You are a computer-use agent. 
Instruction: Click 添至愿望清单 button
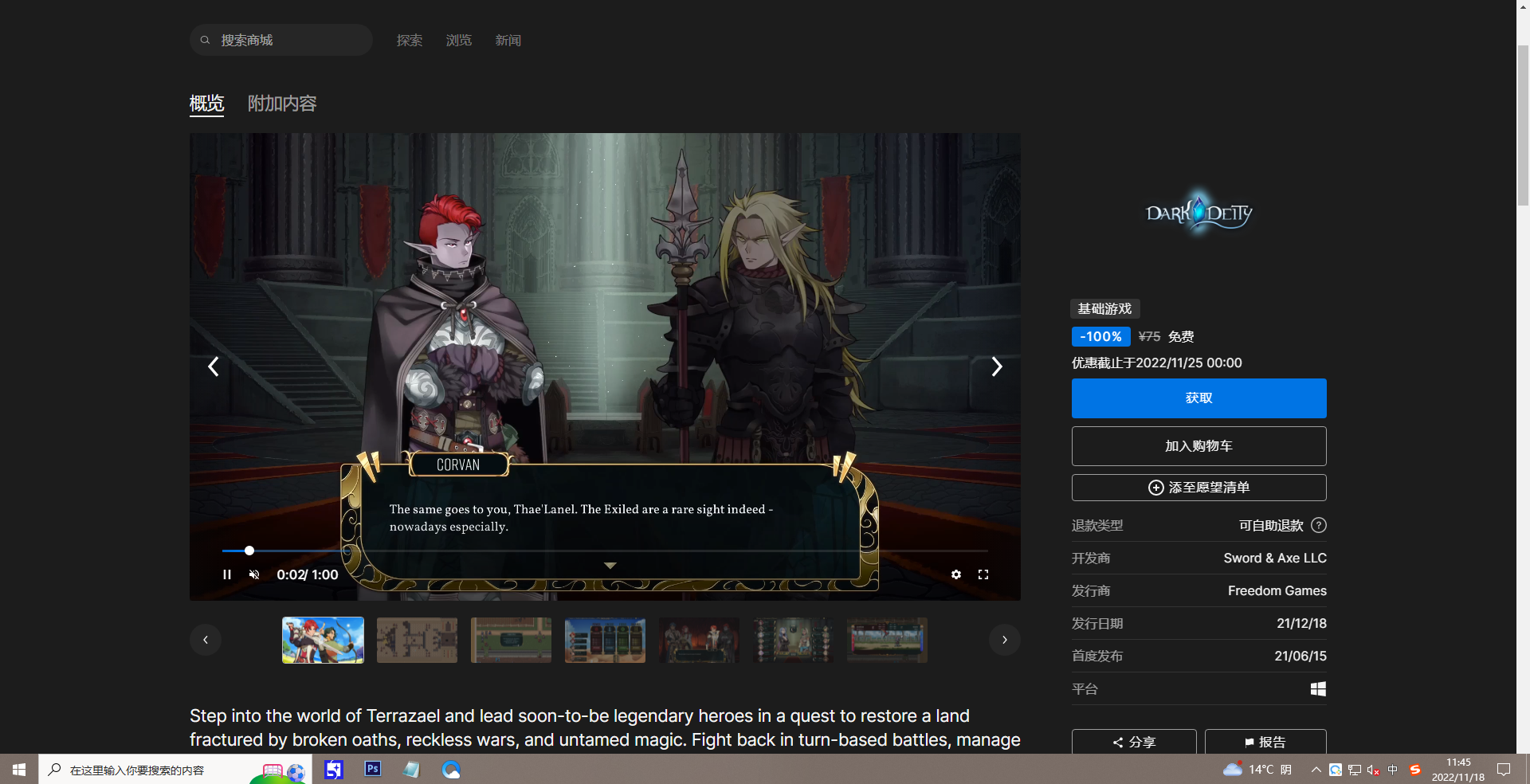tap(1198, 488)
